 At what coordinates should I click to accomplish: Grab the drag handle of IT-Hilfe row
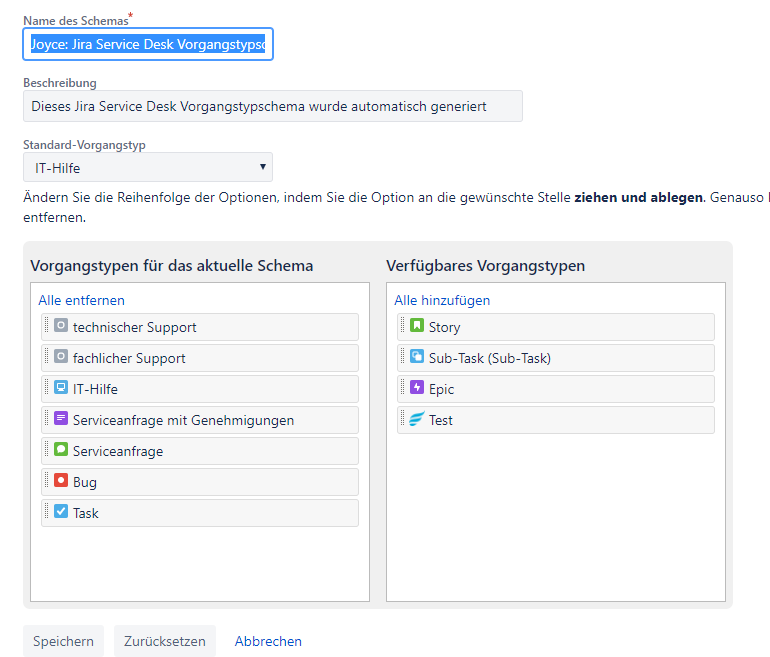click(x=47, y=387)
